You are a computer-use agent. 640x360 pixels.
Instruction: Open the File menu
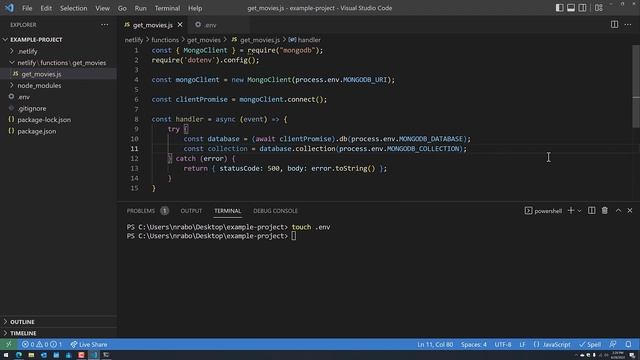(27, 8)
